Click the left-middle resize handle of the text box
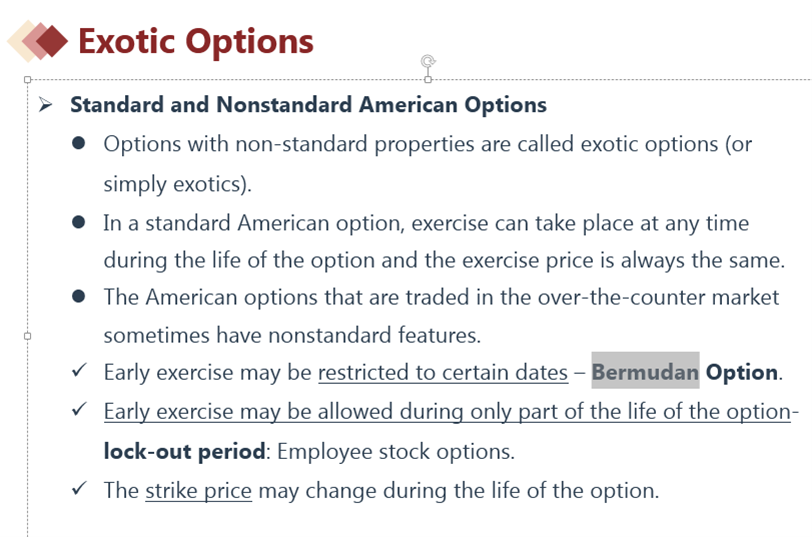 pos(28,336)
